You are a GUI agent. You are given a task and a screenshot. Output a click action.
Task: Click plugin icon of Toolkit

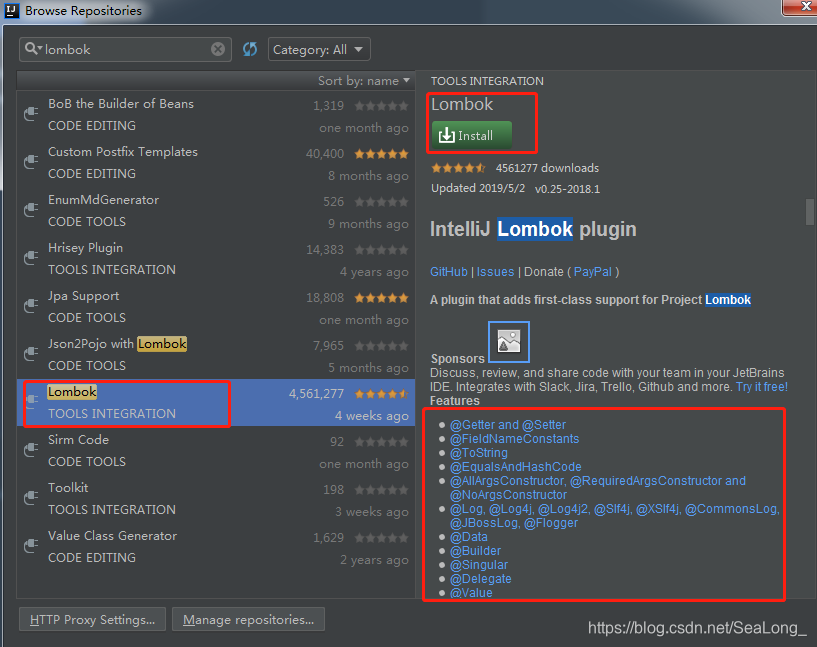point(31,497)
